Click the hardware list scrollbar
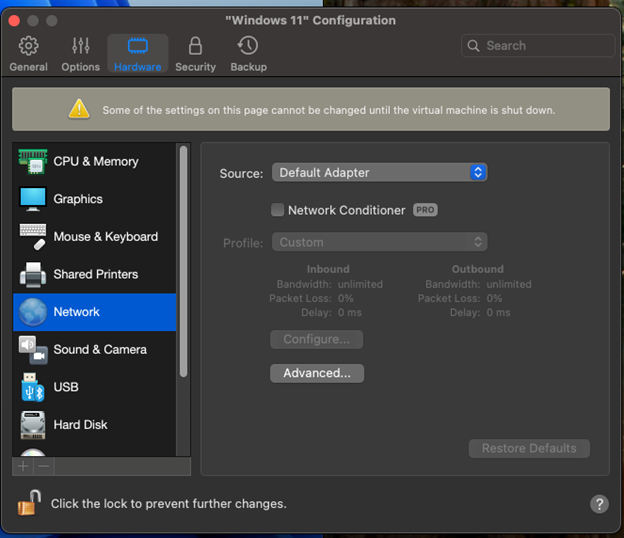 pos(183,261)
